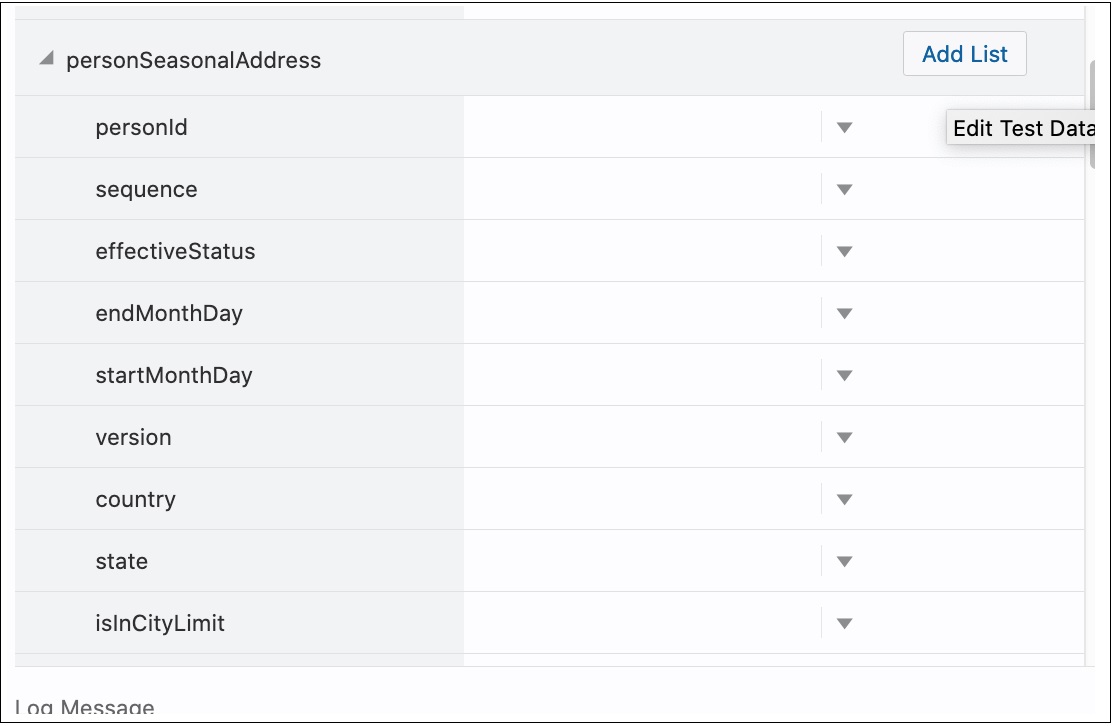This screenshot has height=726, width=1113.
Task: Open the state row dropdown arrow
Action: 844,561
